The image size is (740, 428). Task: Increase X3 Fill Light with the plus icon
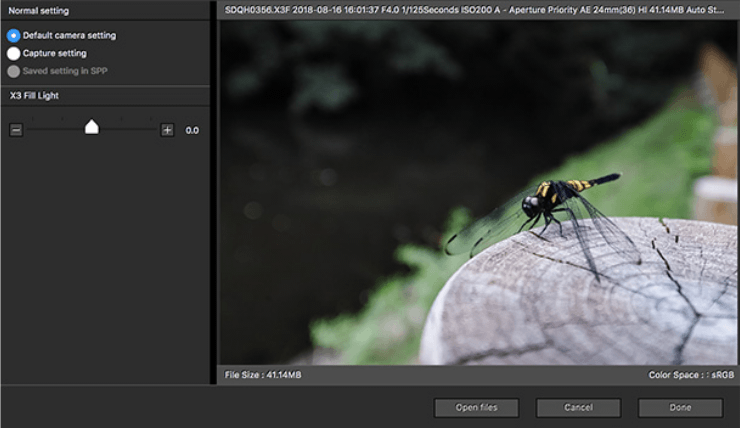click(x=167, y=130)
